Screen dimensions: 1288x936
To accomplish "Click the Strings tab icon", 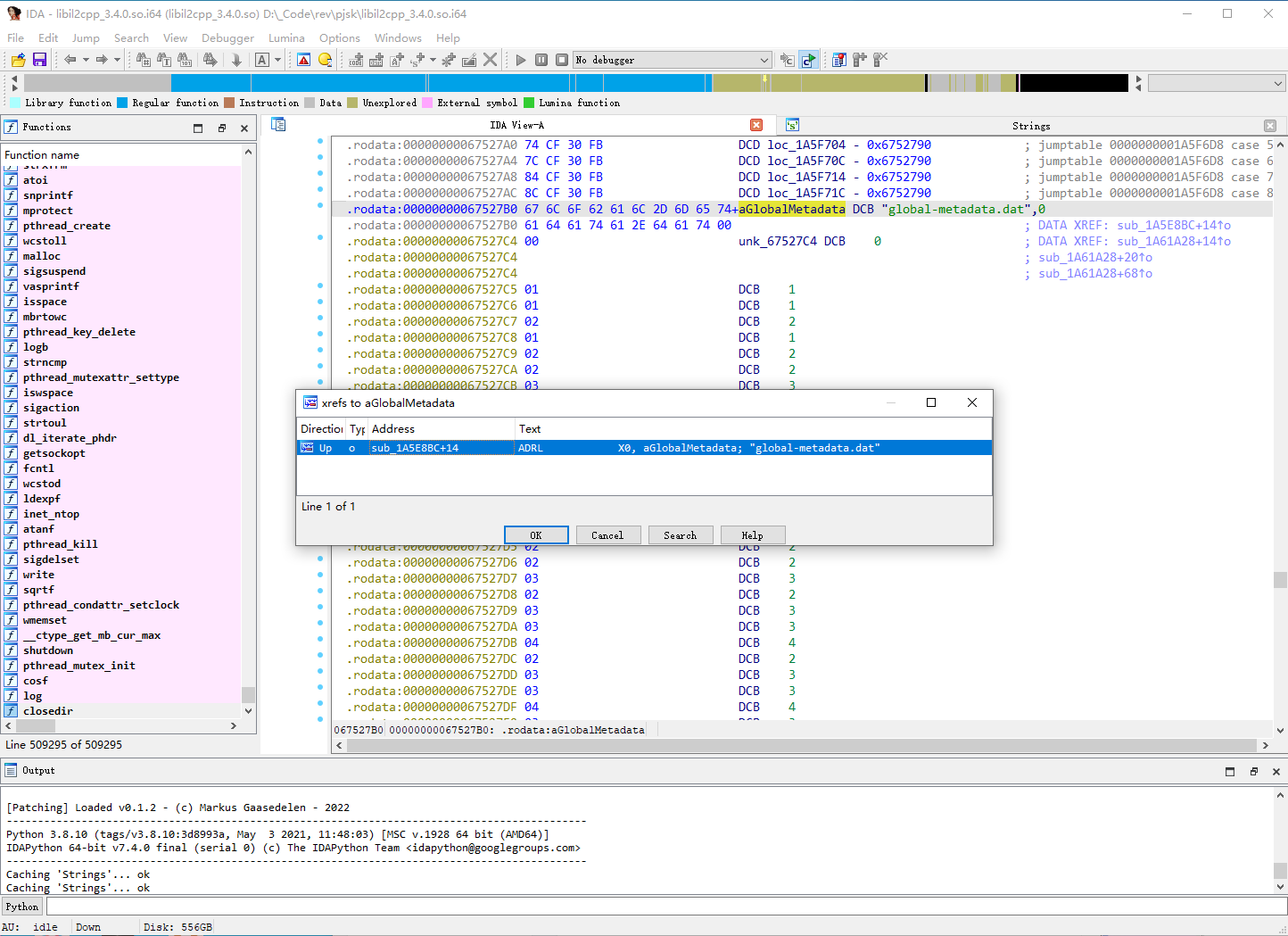I will click(792, 126).
